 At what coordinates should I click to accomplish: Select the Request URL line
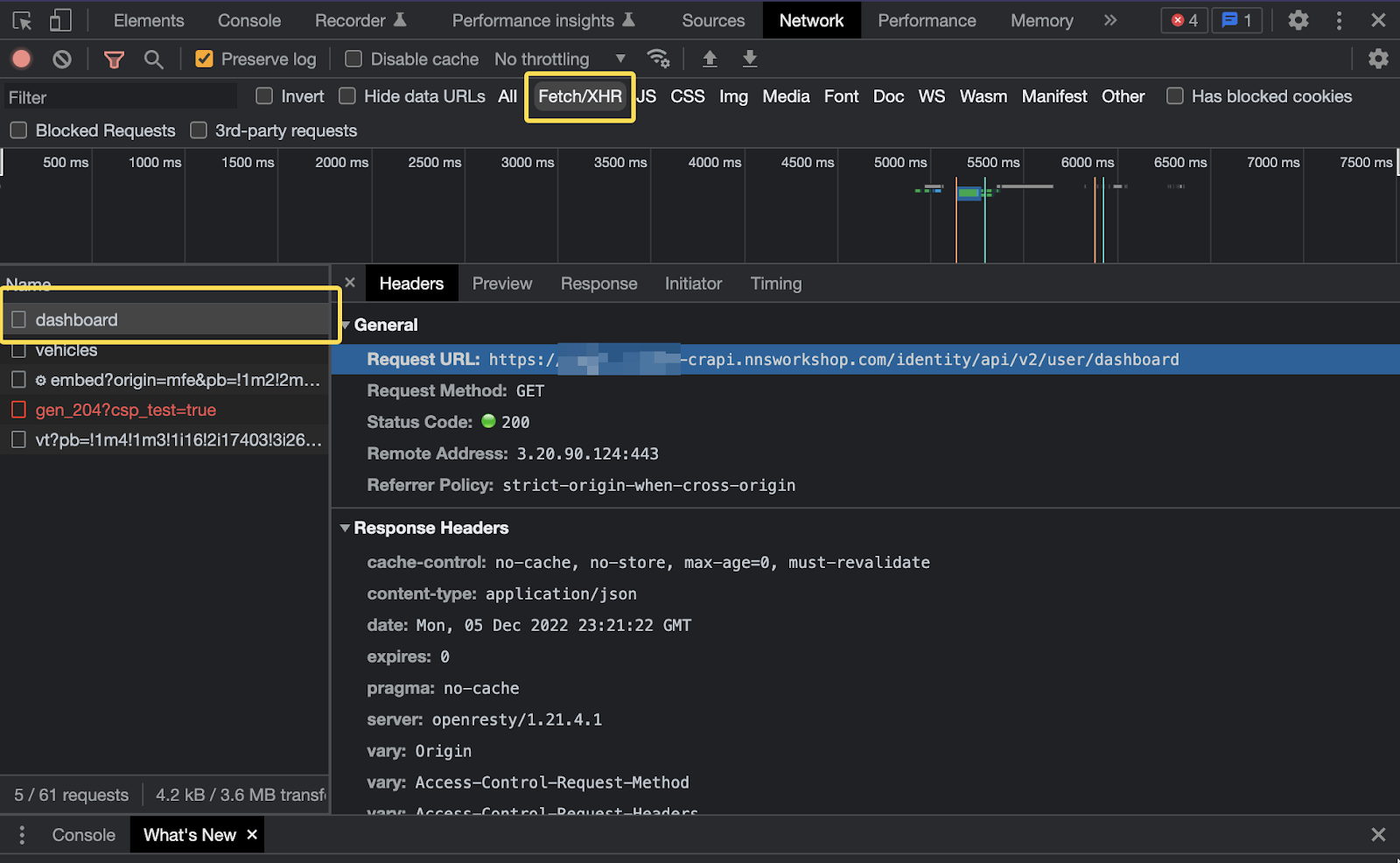(865, 359)
